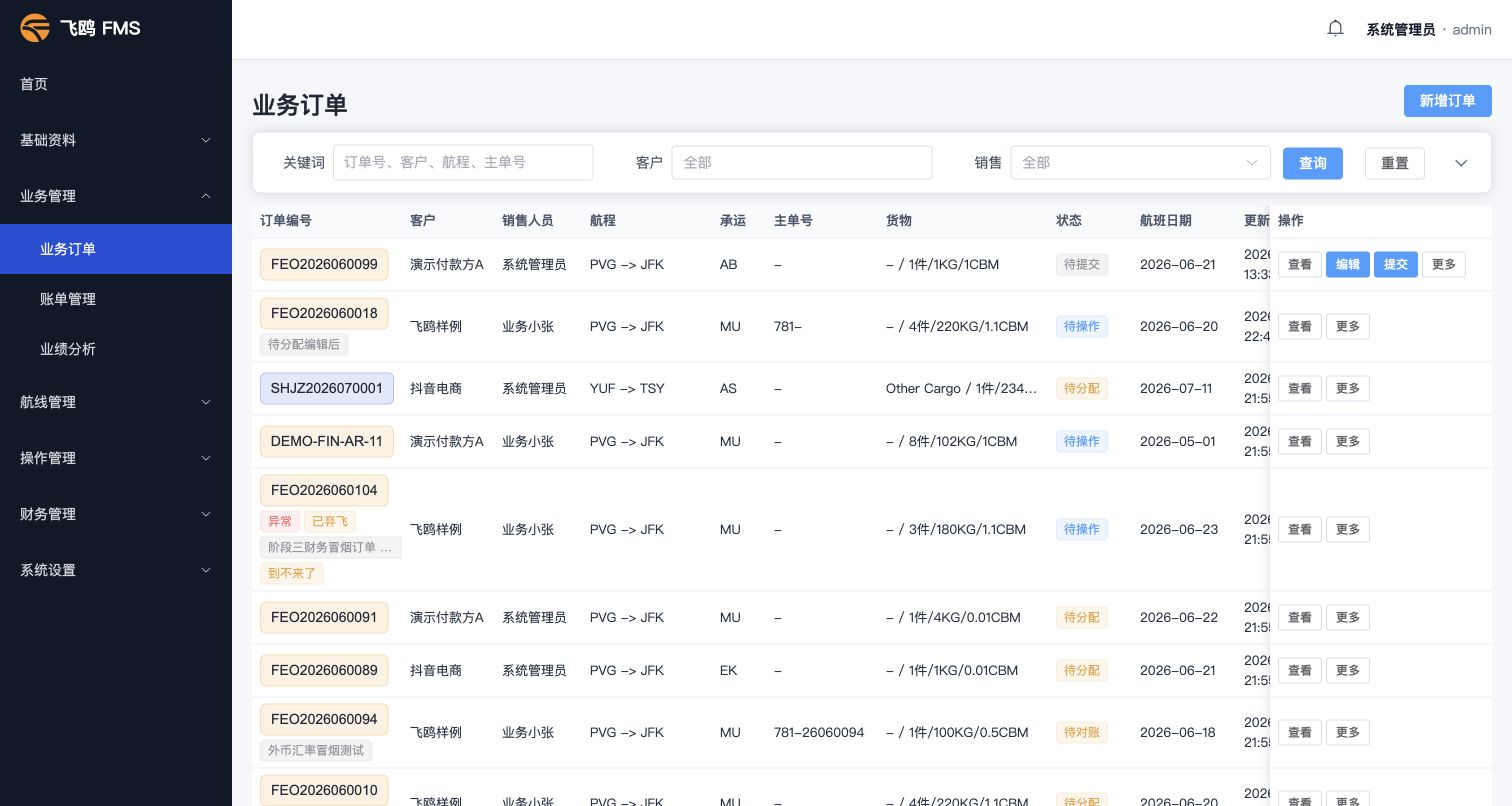Click 查看 for order DEMO-FIN-AR-11

[x=1299, y=442]
